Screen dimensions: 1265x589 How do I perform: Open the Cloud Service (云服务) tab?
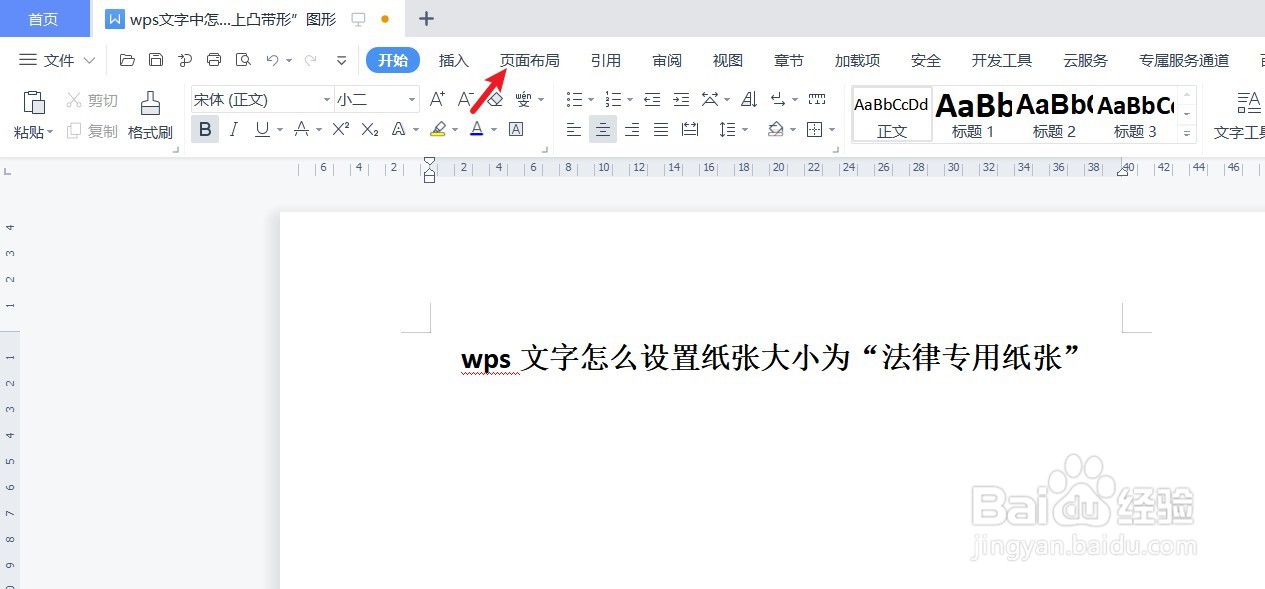tap(1086, 60)
